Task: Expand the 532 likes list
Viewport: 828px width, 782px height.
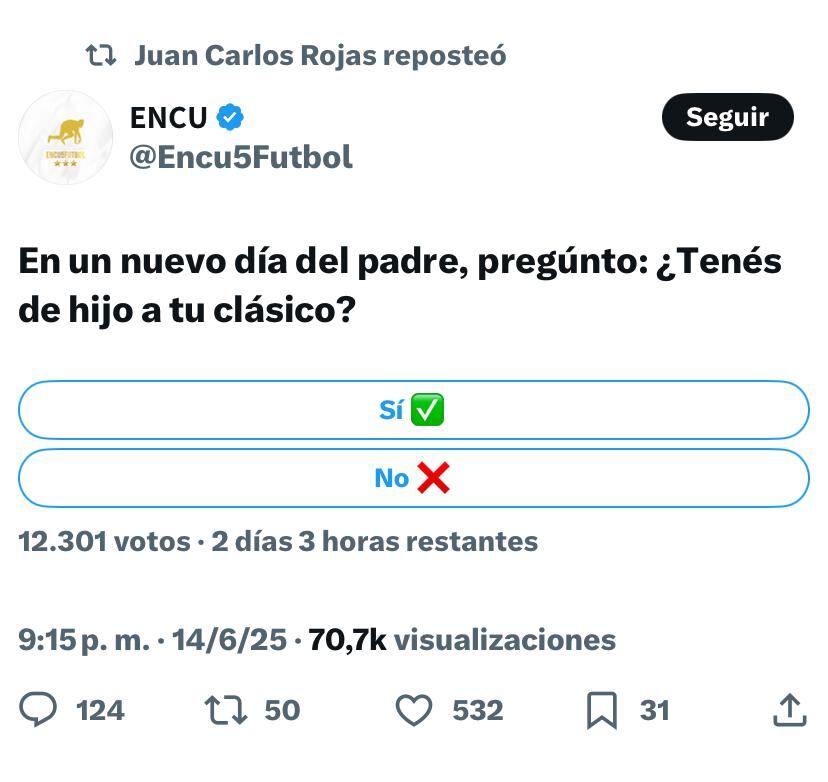Action: [477, 710]
